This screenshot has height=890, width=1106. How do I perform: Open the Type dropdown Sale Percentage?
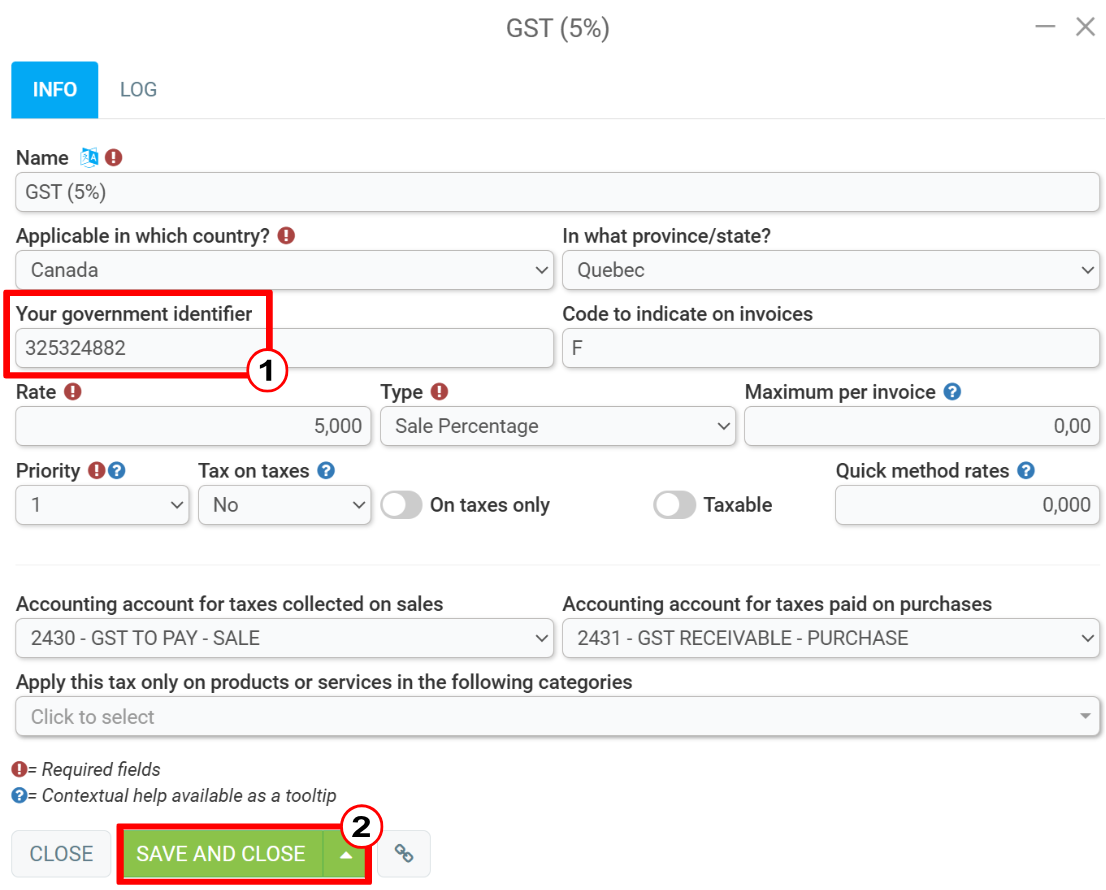[557, 426]
